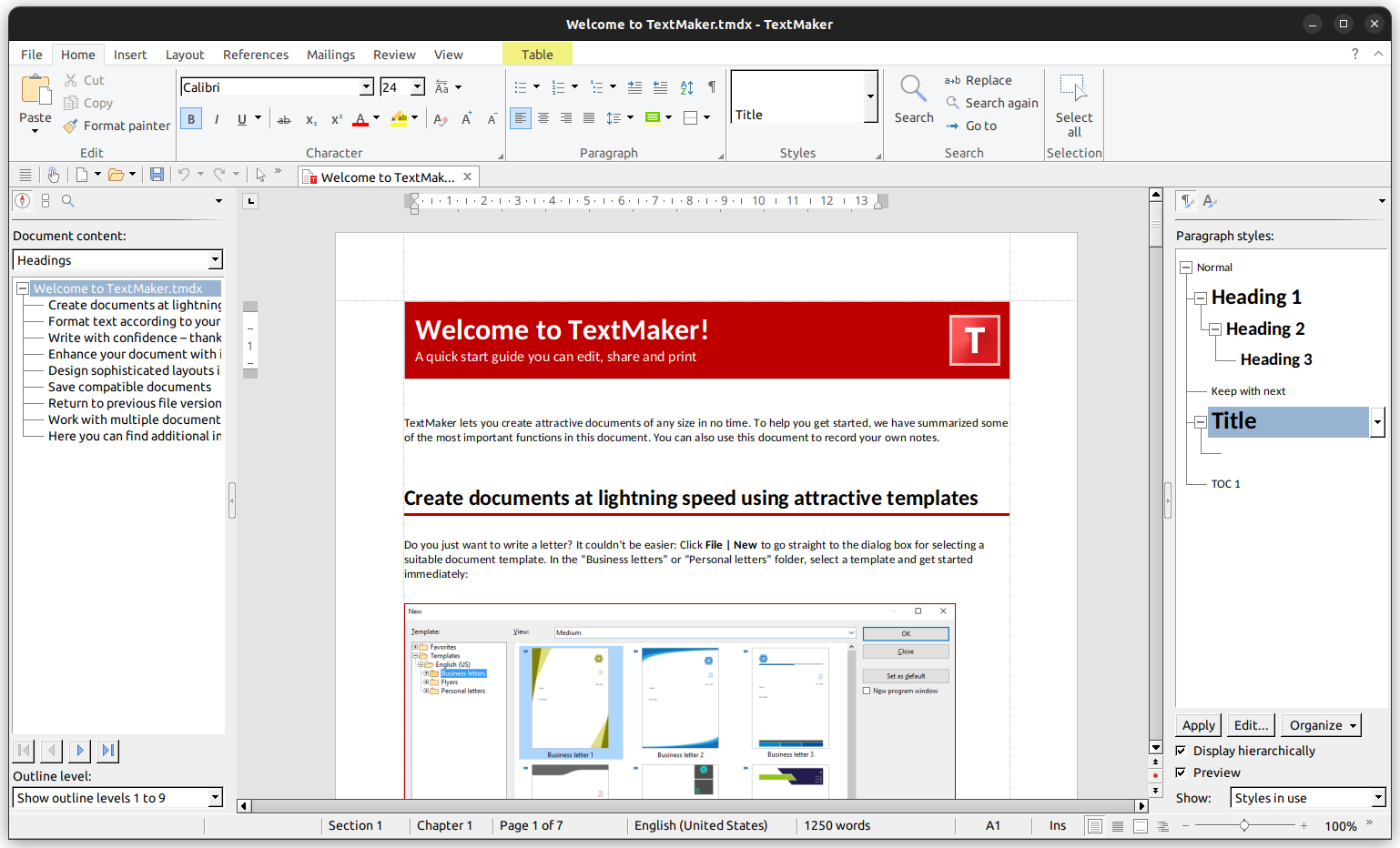Toggle bold formatting off
1400x848 pixels.
[191, 119]
